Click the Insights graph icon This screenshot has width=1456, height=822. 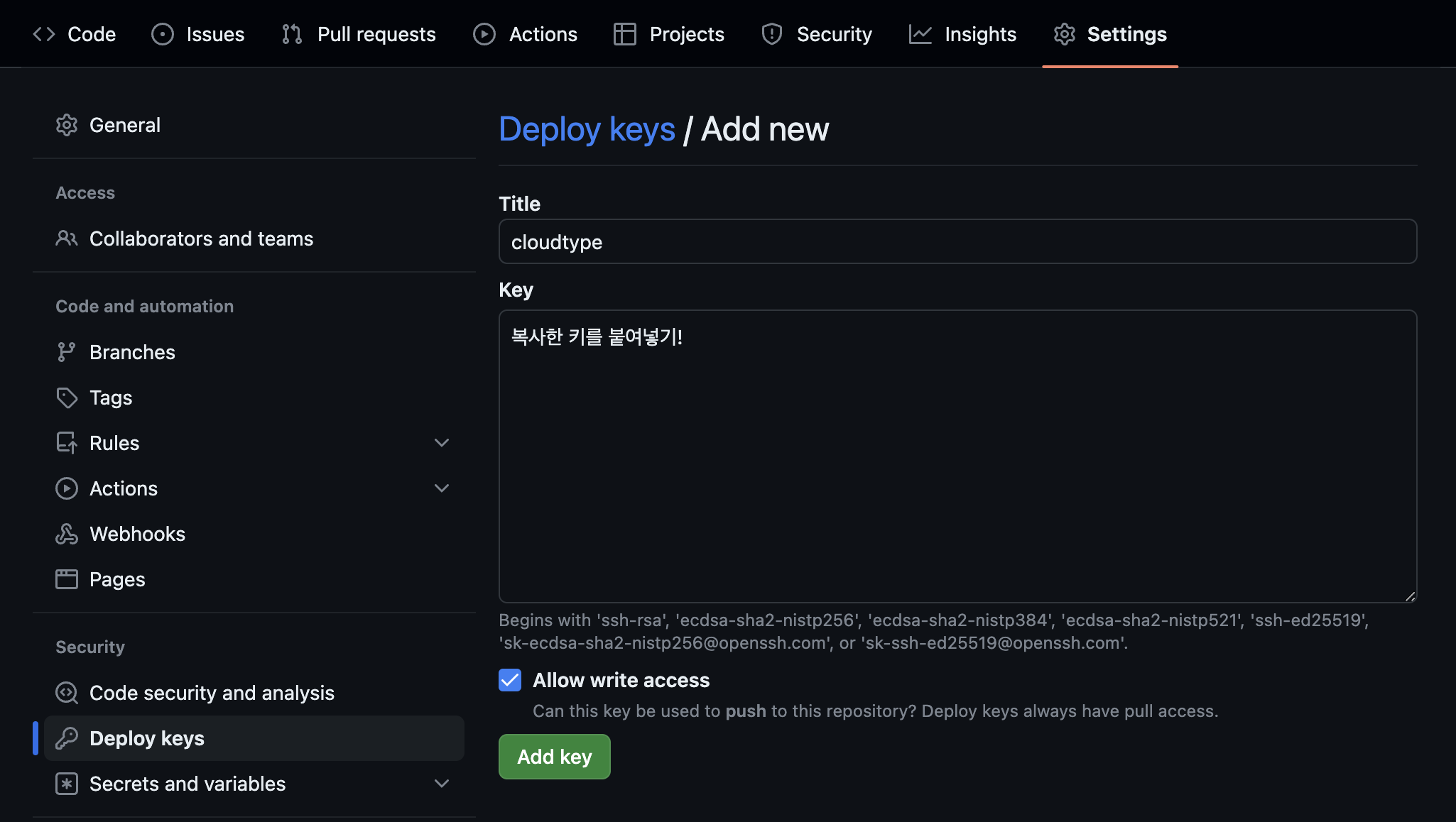[920, 34]
